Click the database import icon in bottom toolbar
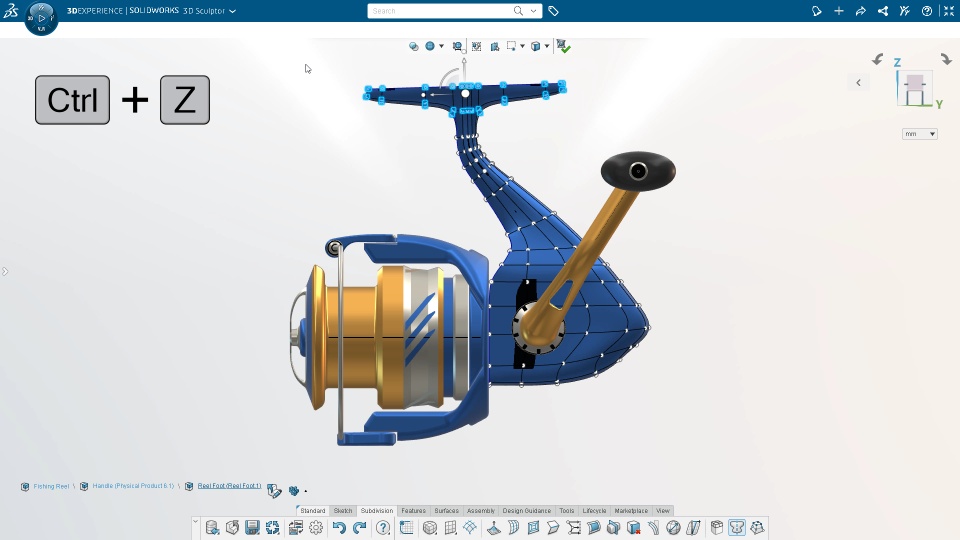 [212, 527]
